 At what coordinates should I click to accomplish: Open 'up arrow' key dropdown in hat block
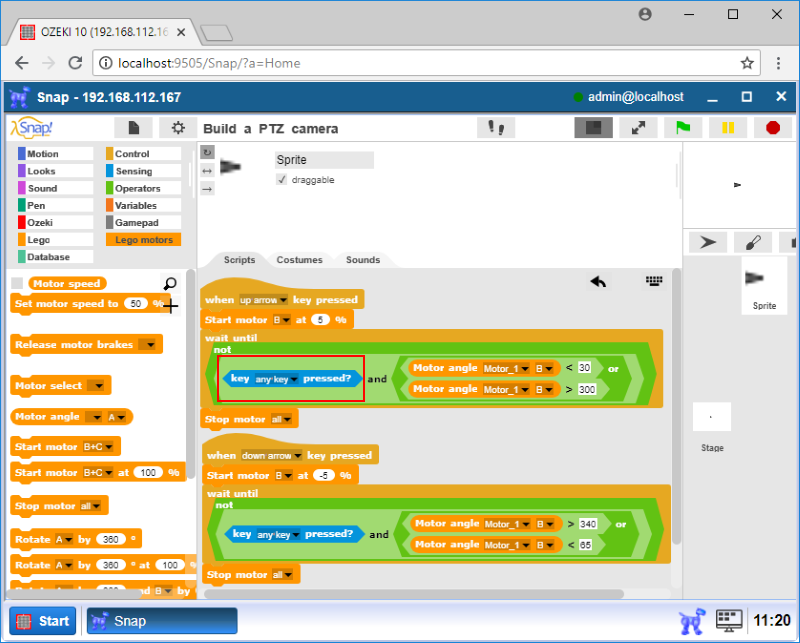point(264,300)
